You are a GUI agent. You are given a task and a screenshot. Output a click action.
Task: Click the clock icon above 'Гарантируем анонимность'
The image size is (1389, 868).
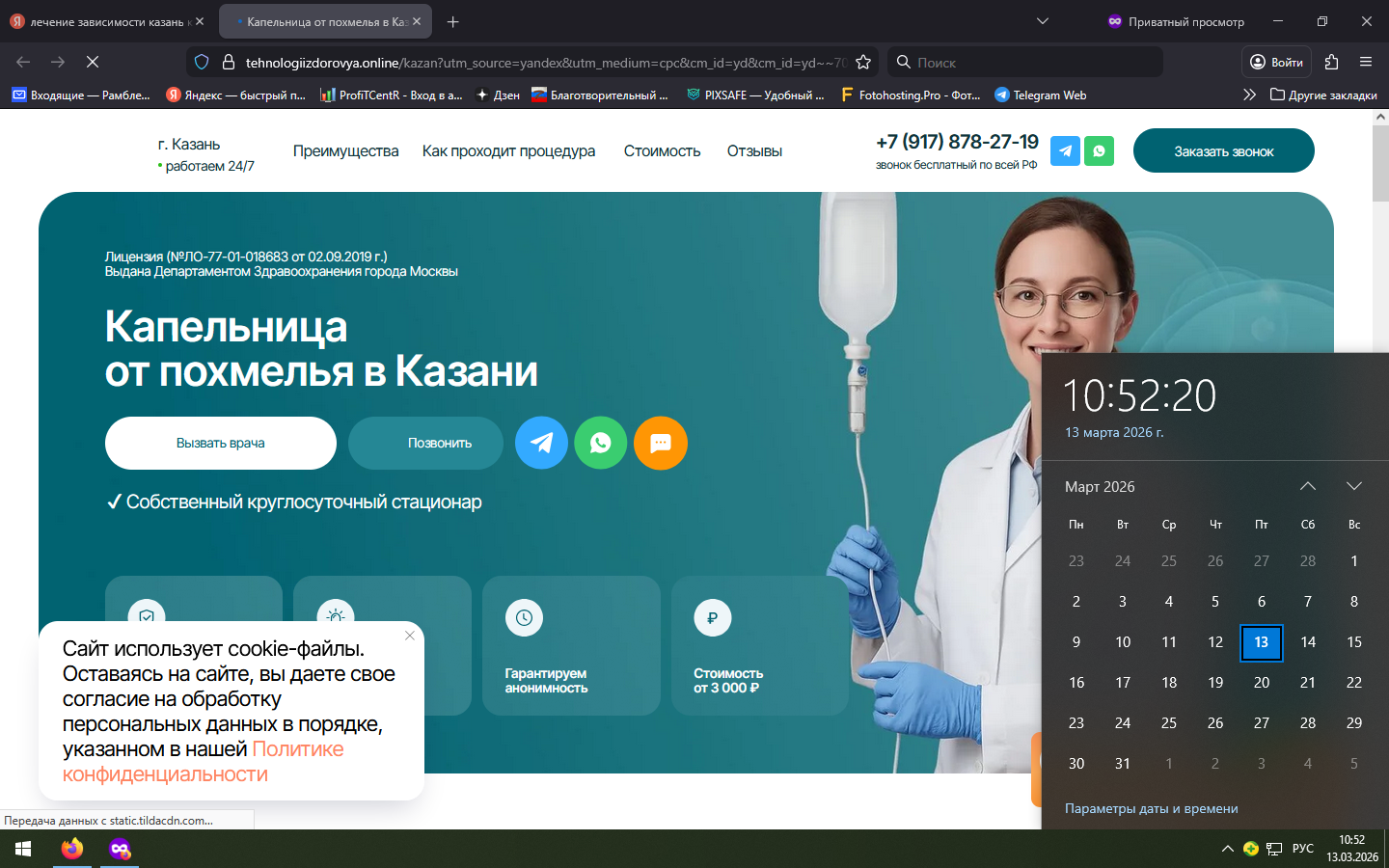(524, 617)
